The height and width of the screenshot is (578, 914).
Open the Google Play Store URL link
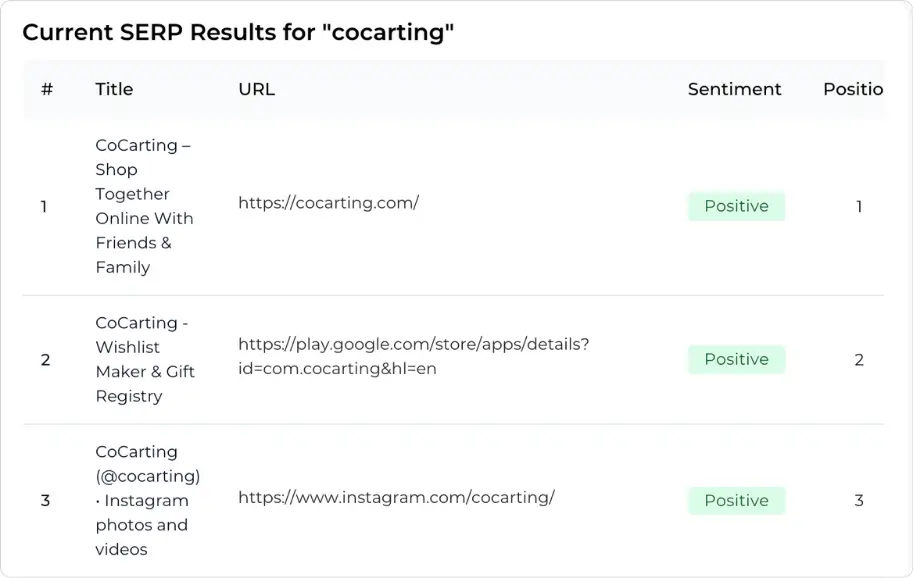[x=413, y=359]
